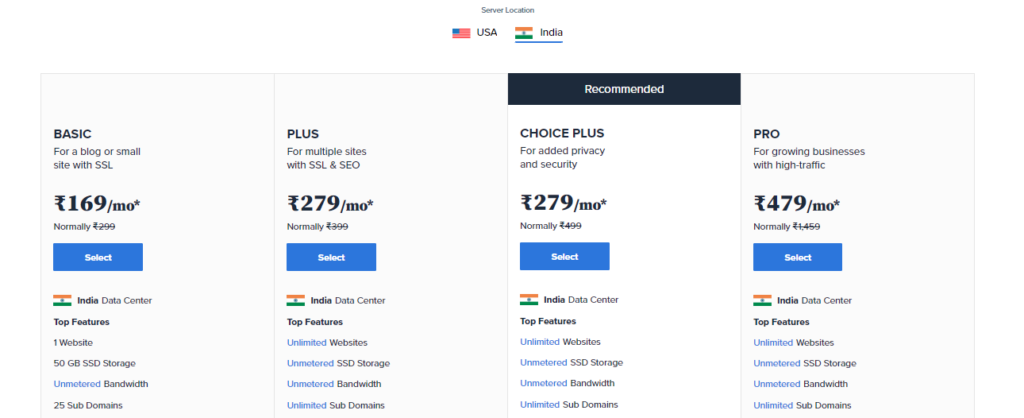Select the Pro hosting plan

tap(798, 257)
